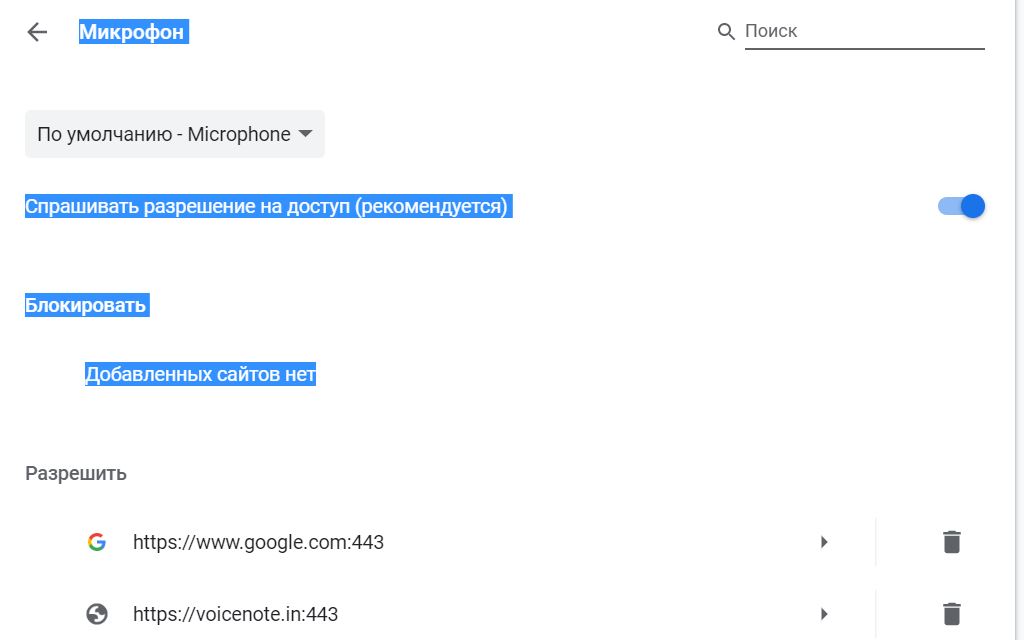The width and height of the screenshot is (1024, 640).
Task: Open the https://voicenote.in:443 entry
Action: pos(235,614)
